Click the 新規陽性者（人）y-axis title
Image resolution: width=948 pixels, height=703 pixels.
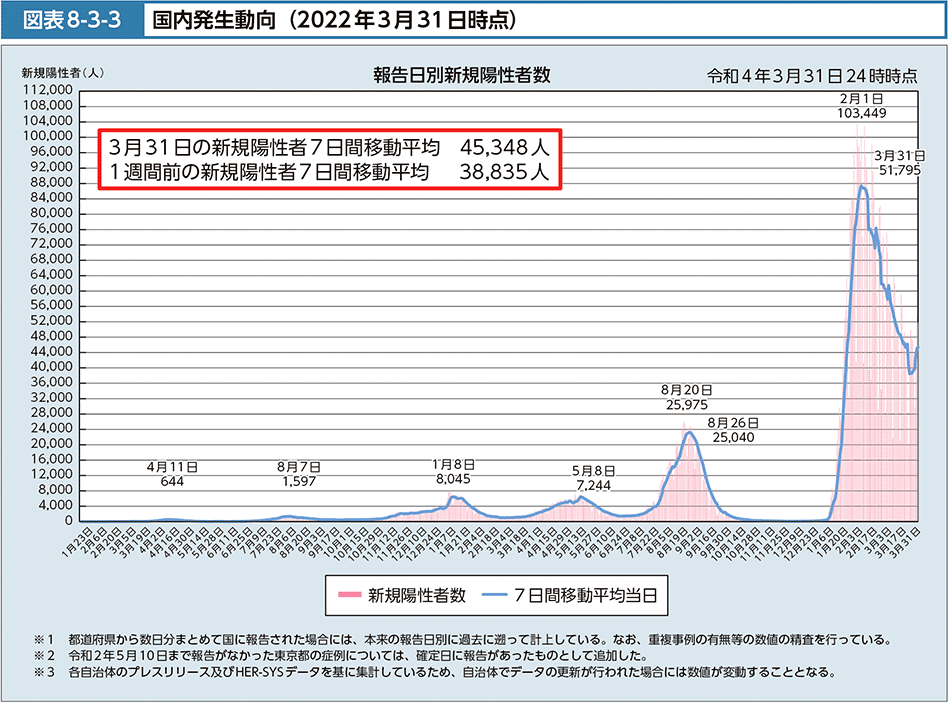(62, 72)
